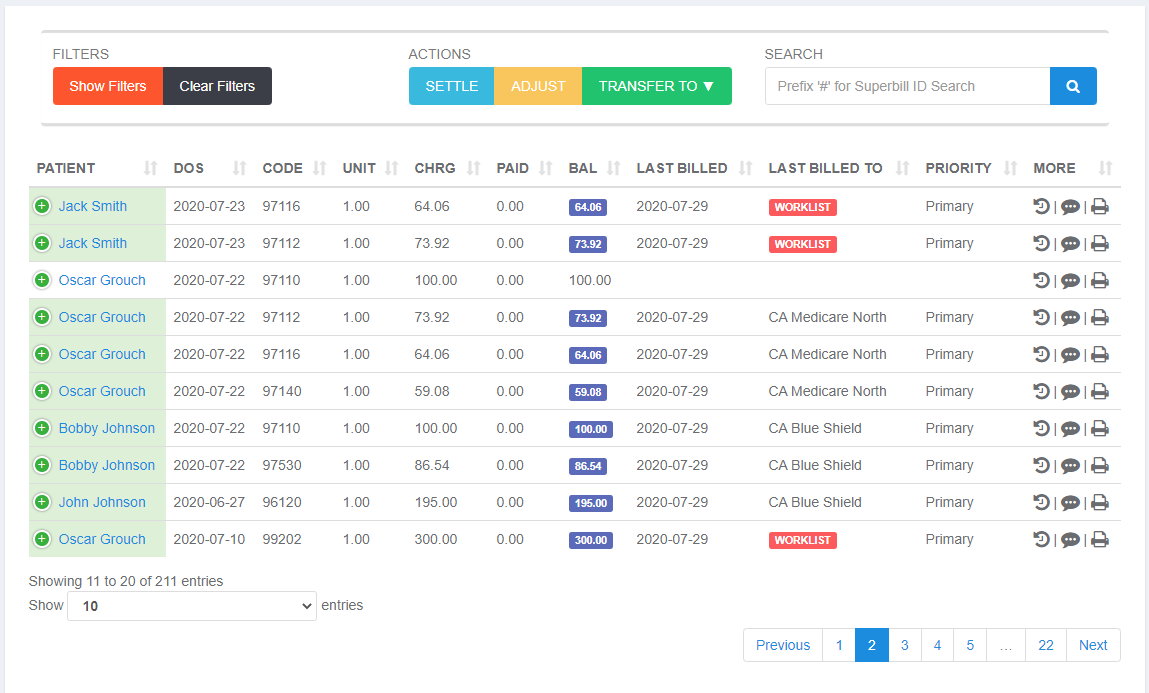Sort the table by Priority column
The width and height of the screenshot is (1149, 693).
(971, 168)
